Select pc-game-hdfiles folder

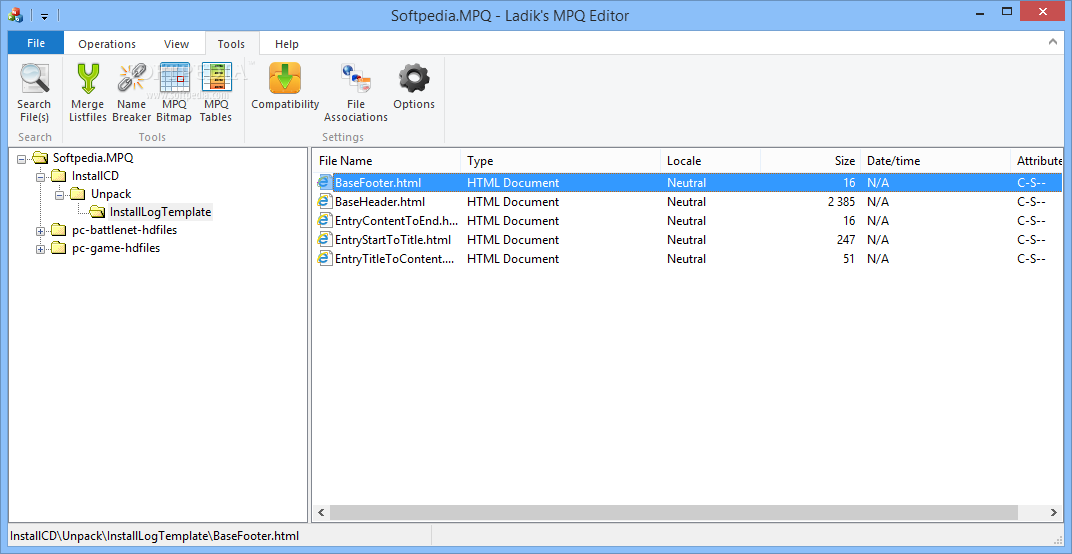[x=116, y=248]
